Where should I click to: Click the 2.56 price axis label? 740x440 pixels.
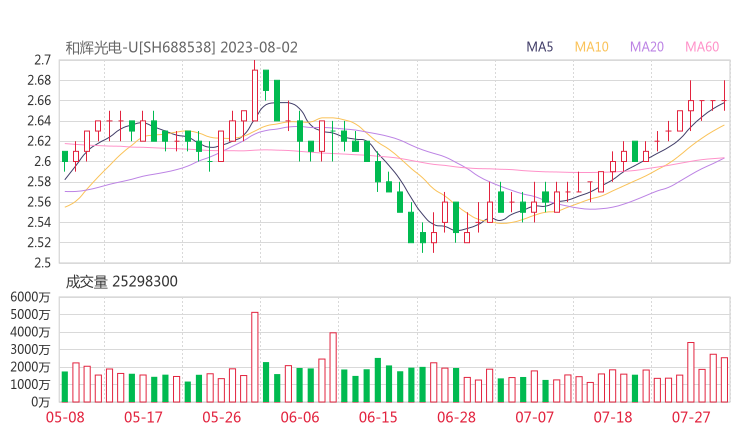(39, 202)
